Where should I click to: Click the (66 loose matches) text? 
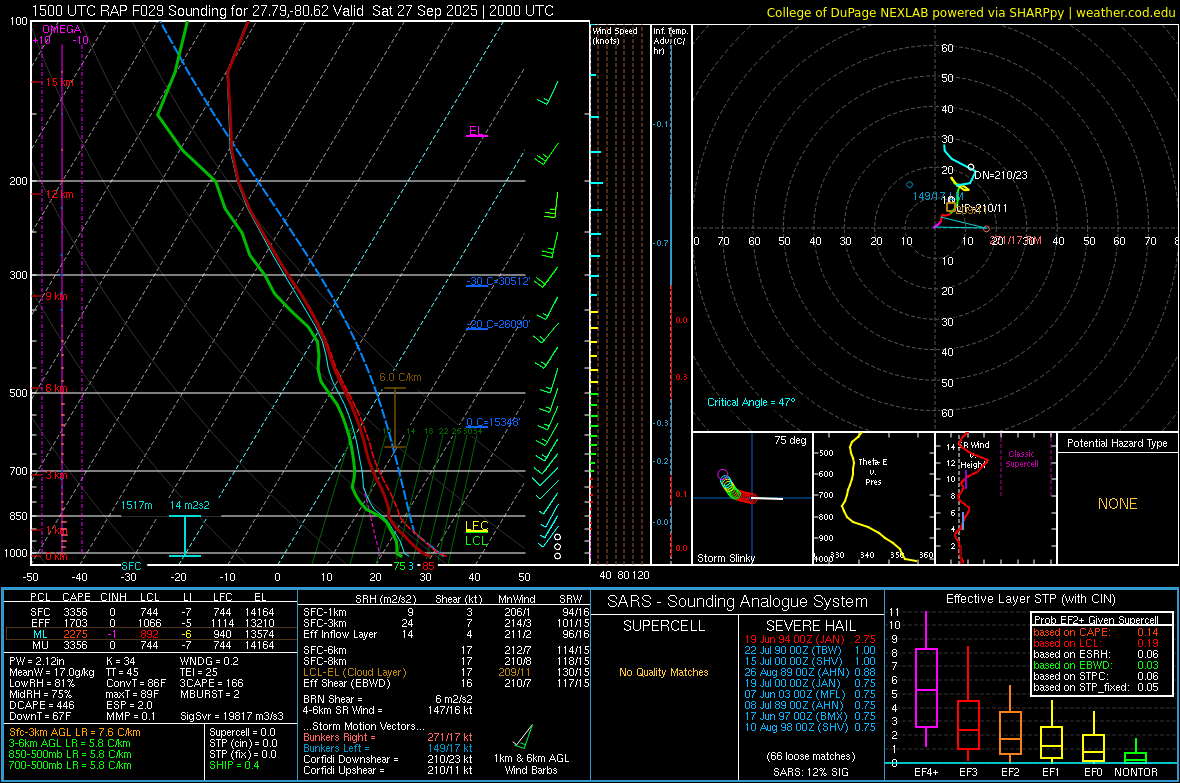pyautogui.click(x=810, y=756)
